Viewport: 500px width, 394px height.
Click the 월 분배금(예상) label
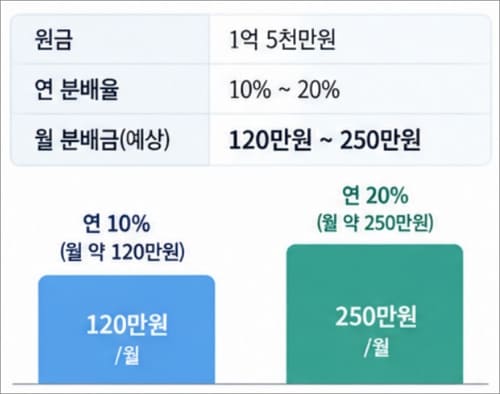pos(102,139)
